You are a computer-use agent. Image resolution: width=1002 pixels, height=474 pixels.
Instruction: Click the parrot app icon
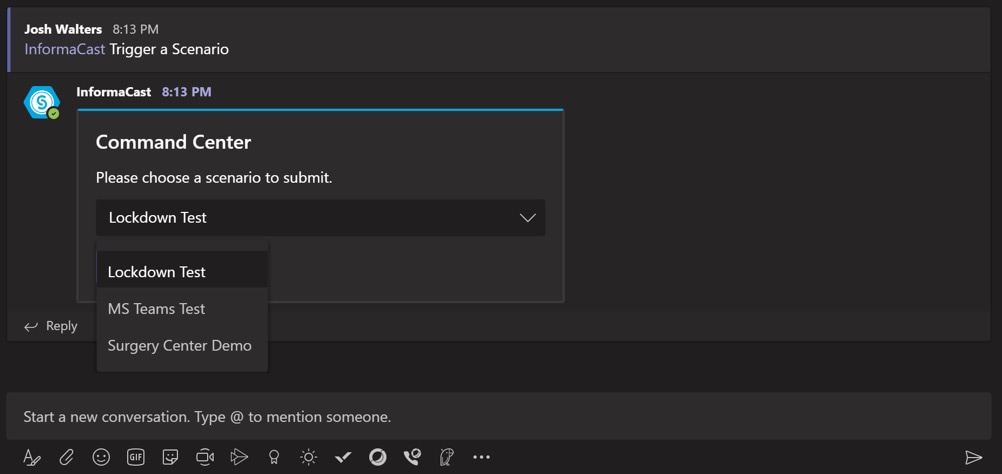coord(447,457)
